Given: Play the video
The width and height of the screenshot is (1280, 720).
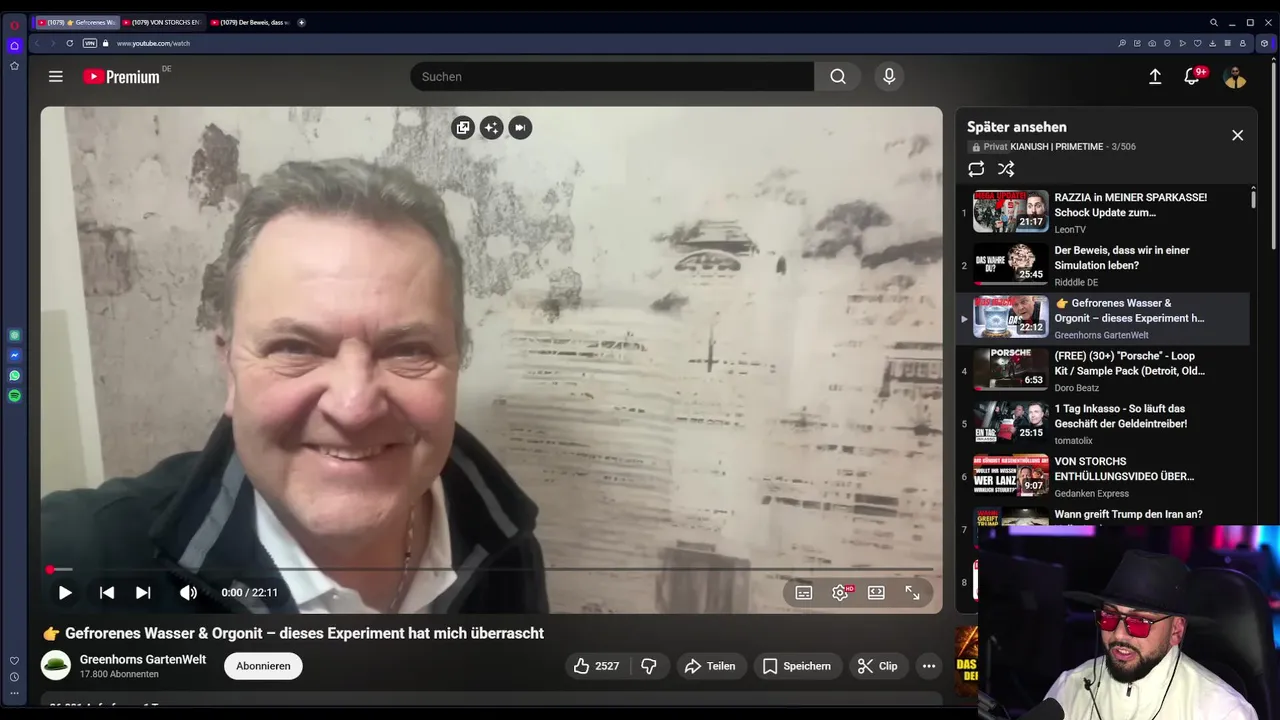Looking at the screenshot, I should coord(65,592).
